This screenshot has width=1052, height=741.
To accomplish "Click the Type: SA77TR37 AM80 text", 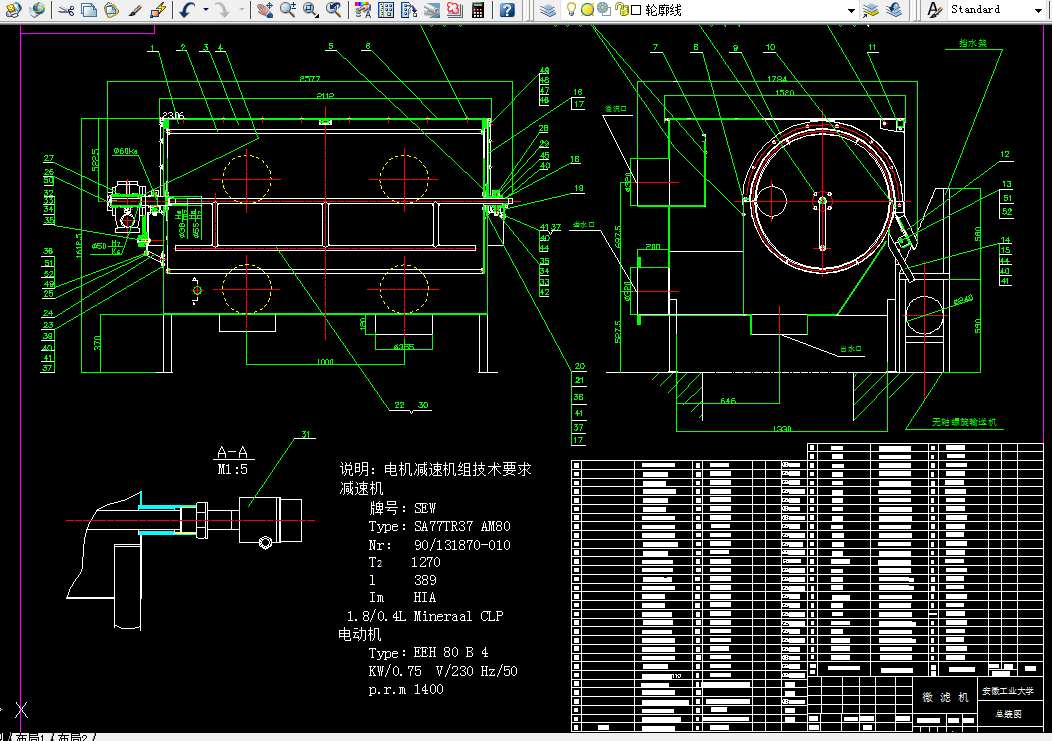I will pyautogui.click(x=439, y=526).
